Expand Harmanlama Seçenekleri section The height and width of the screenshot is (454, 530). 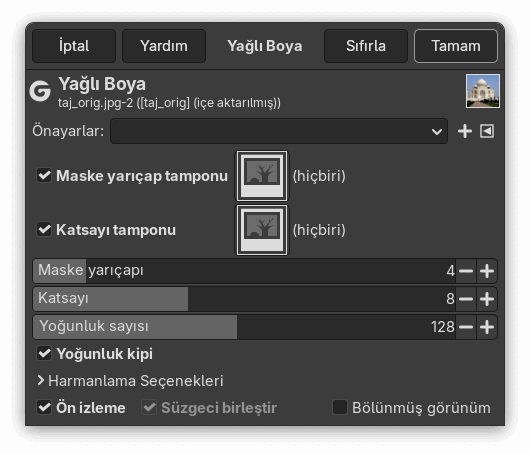(130, 381)
